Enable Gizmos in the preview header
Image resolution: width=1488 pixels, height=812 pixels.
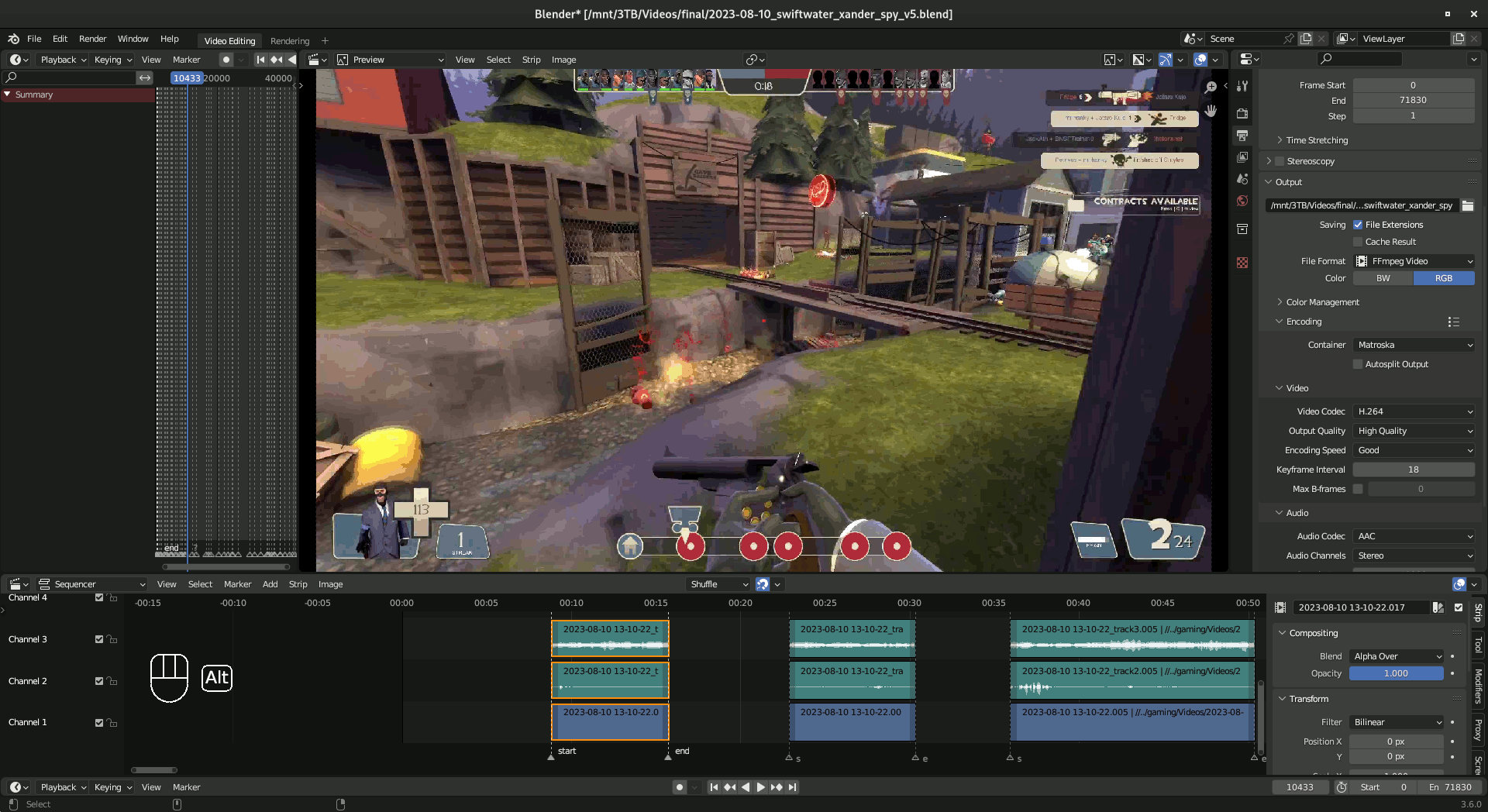[1165, 59]
